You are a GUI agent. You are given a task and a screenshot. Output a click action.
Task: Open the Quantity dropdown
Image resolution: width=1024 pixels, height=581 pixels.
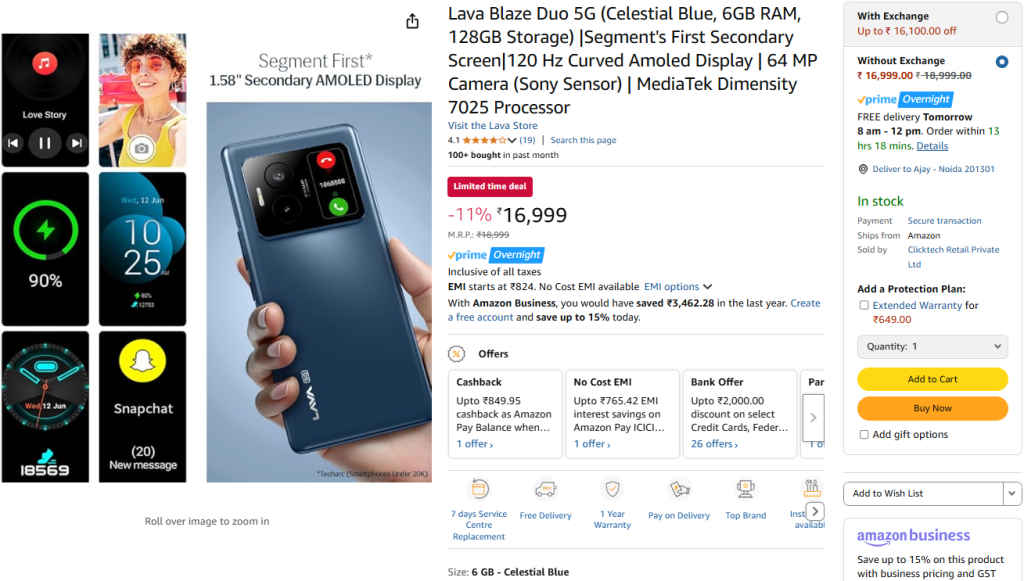coord(932,346)
